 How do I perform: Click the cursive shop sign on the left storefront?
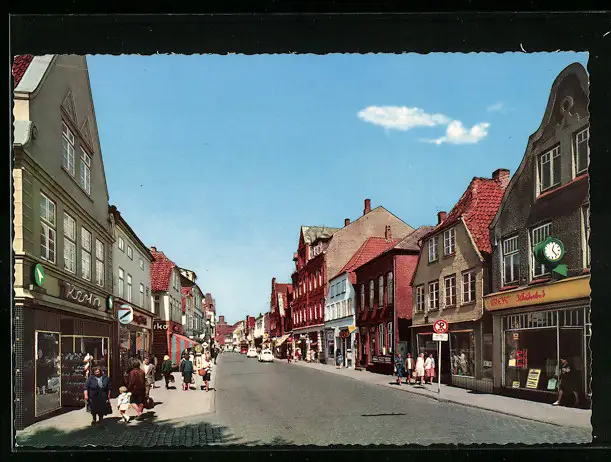click(x=82, y=296)
